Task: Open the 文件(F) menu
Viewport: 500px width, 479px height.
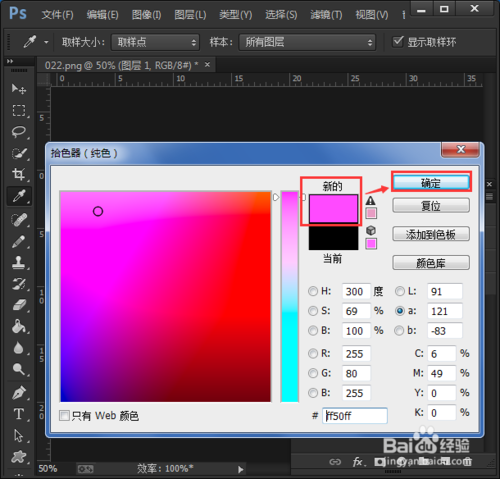Action: click(57, 15)
